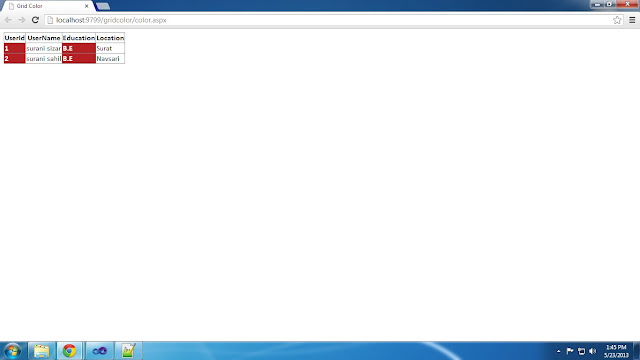Click the UserName column header
This screenshot has height=360, width=640.
pos(44,38)
